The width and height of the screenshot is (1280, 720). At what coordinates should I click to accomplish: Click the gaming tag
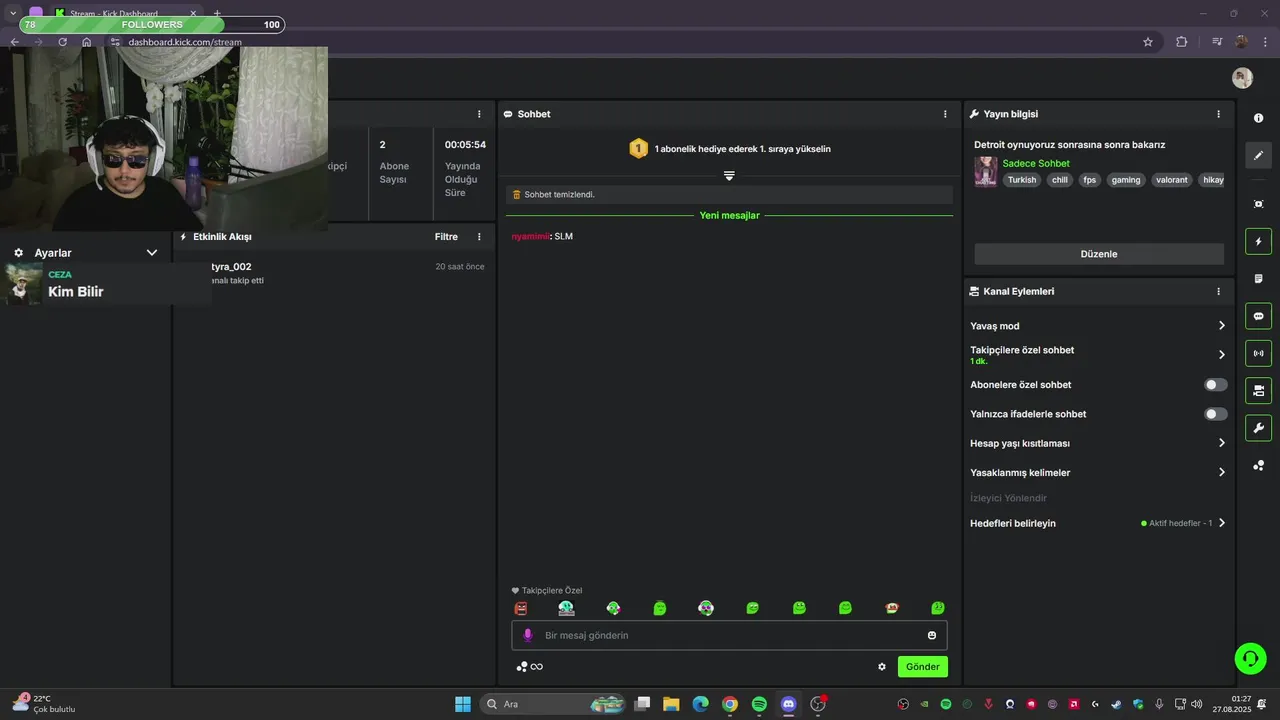click(x=1126, y=180)
